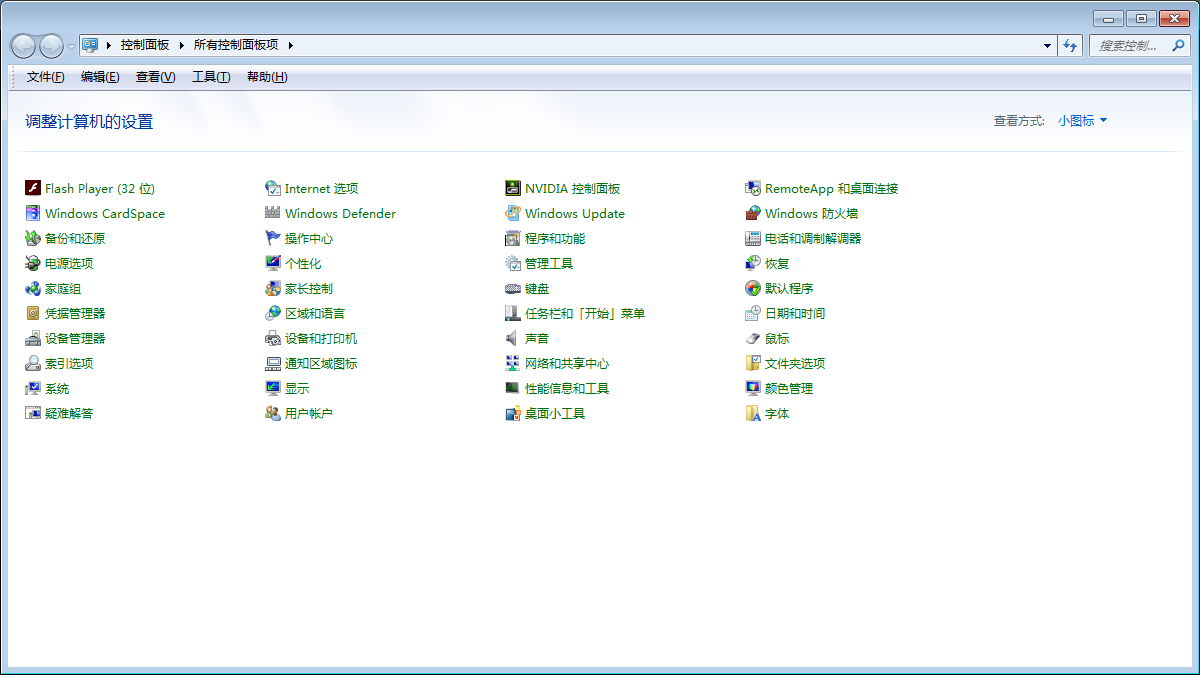Click 所有控制面板项 breadcrumb segment
The height and width of the screenshot is (675, 1200).
pyautogui.click(x=236, y=45)
